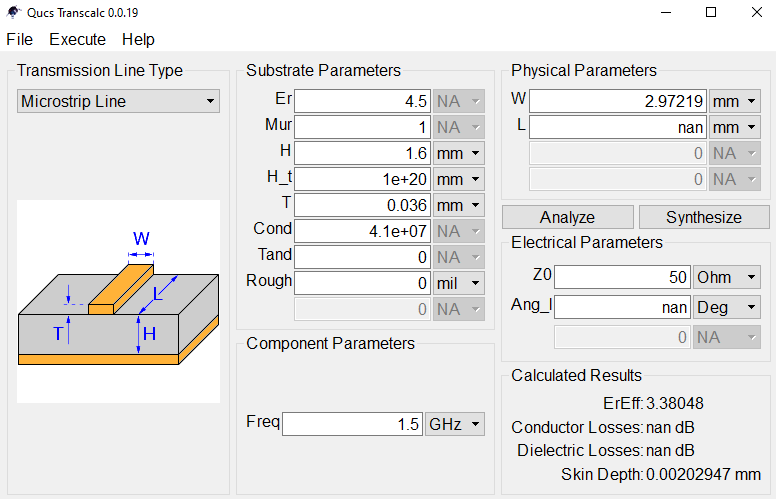Screen dimensions: 776x499
Task: Change the Z0 Ohm unit dropdown
Action: pyautogui.click(x=727, y=277)
